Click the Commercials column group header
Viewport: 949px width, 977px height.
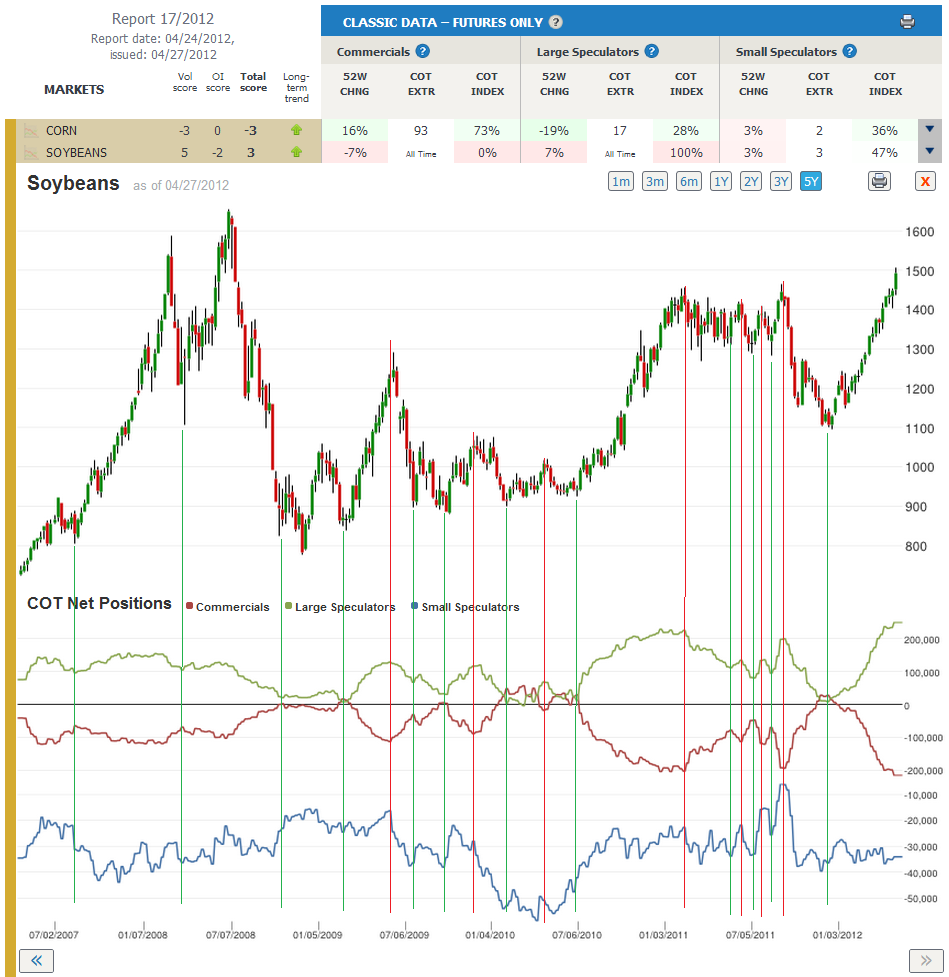coord(373,52)
